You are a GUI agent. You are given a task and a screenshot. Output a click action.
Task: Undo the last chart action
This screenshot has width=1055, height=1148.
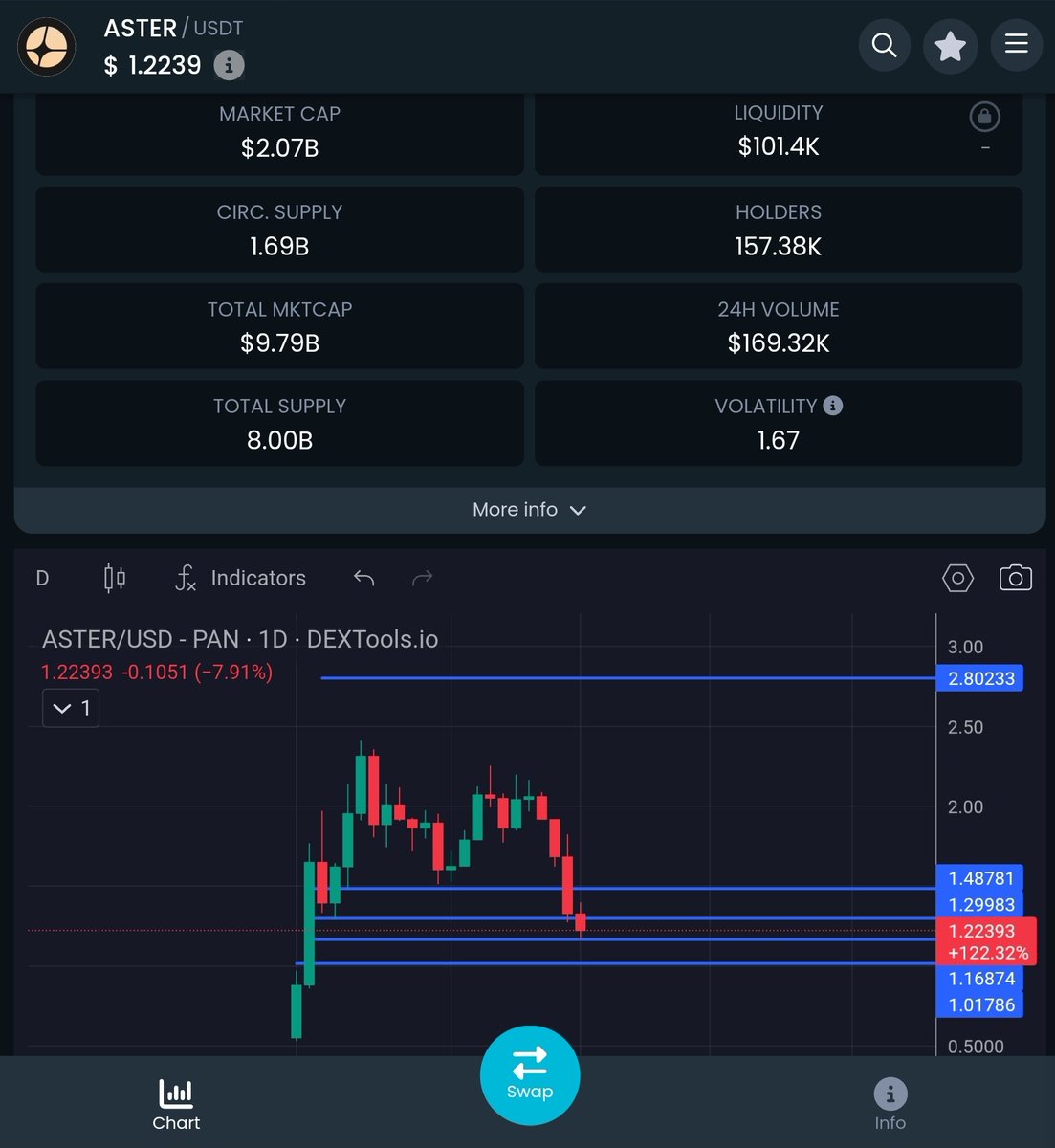tap(363, 578)
